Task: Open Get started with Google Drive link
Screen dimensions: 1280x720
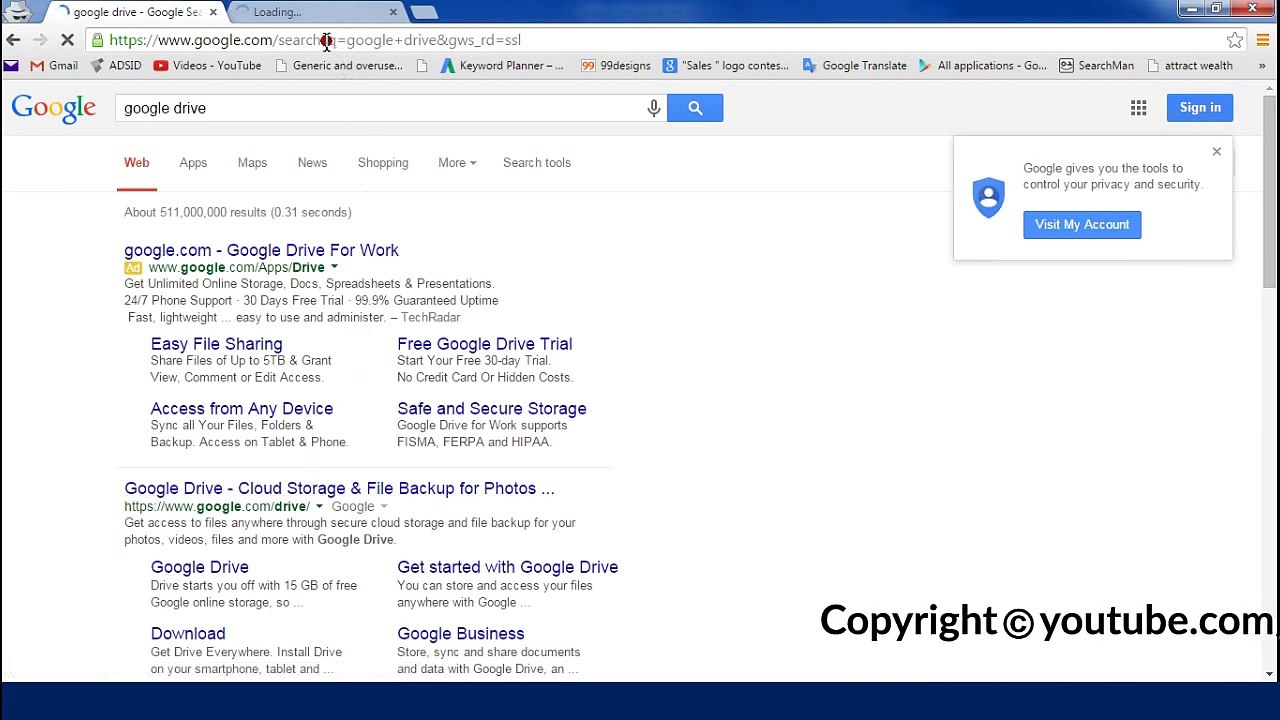Action: (x=508, y=567)
